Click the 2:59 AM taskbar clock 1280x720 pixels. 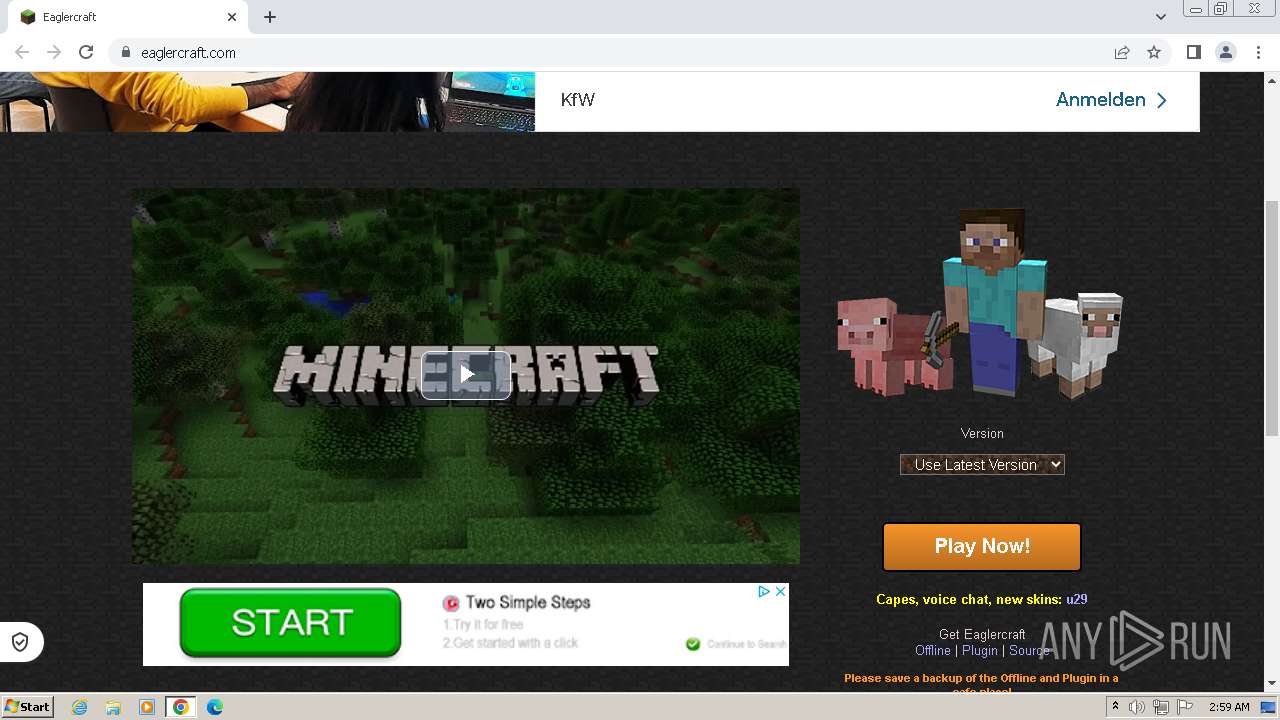point(1229,707)
